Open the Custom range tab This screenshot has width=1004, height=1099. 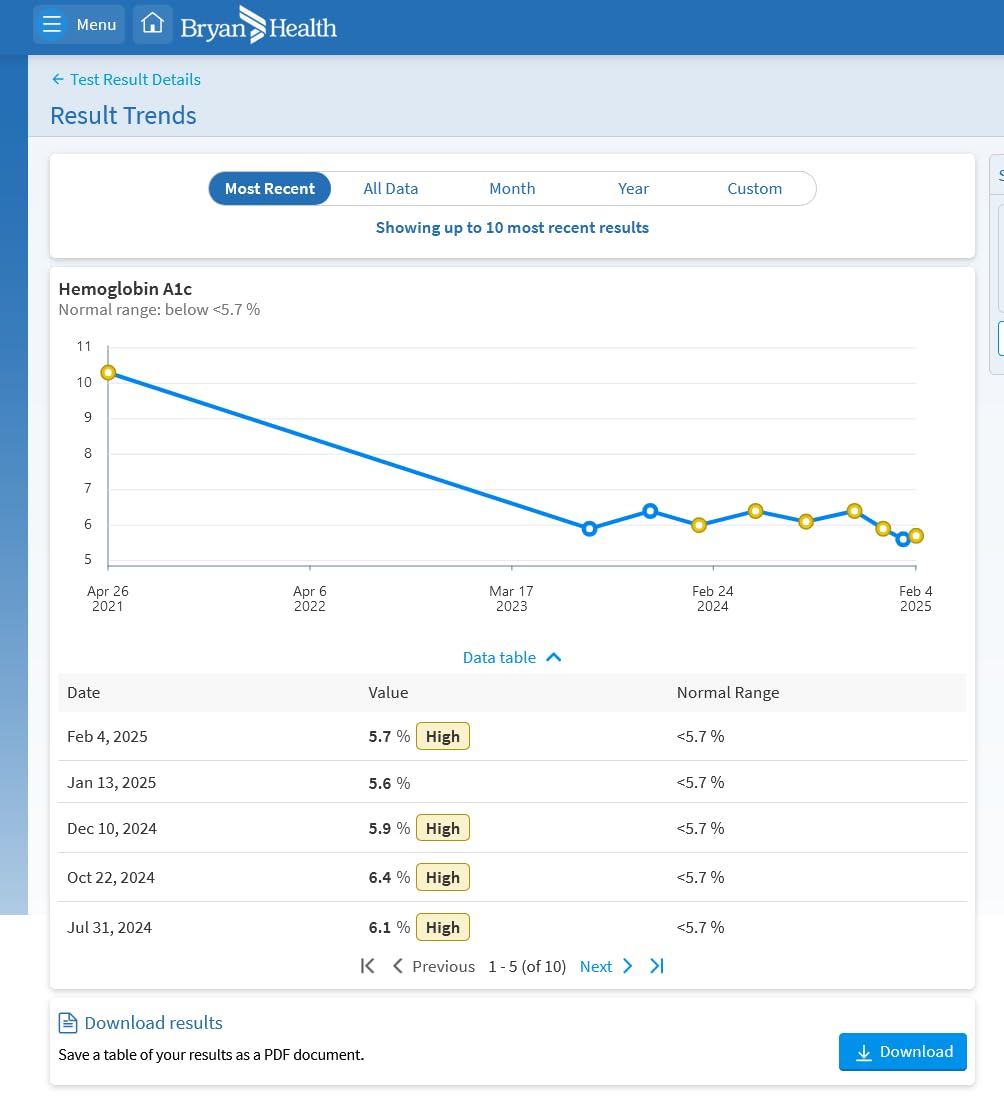coord(754,189)
